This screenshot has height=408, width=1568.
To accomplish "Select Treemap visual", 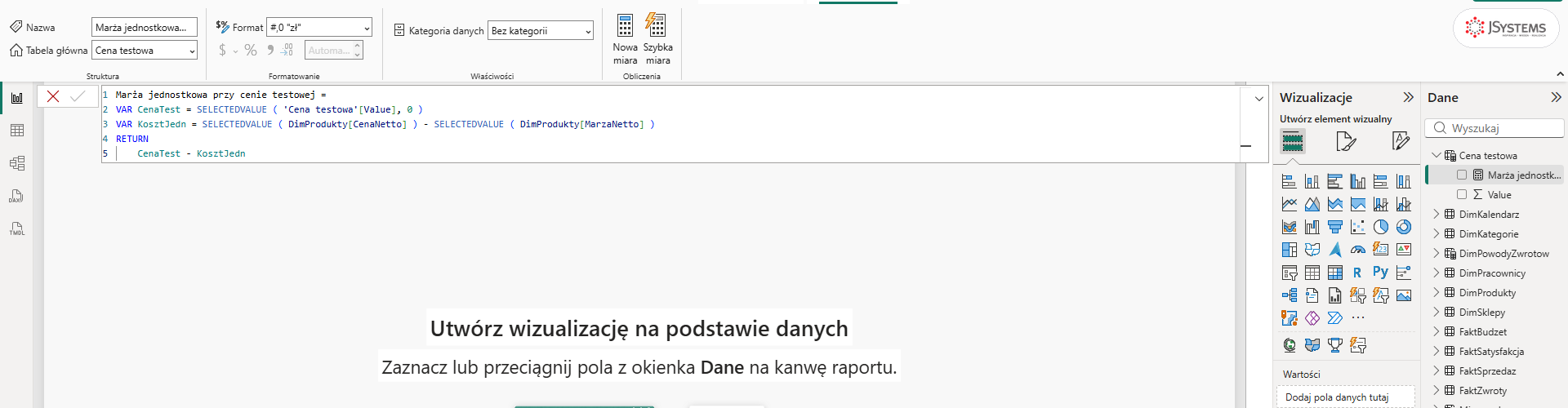I will click(1290, 250).
